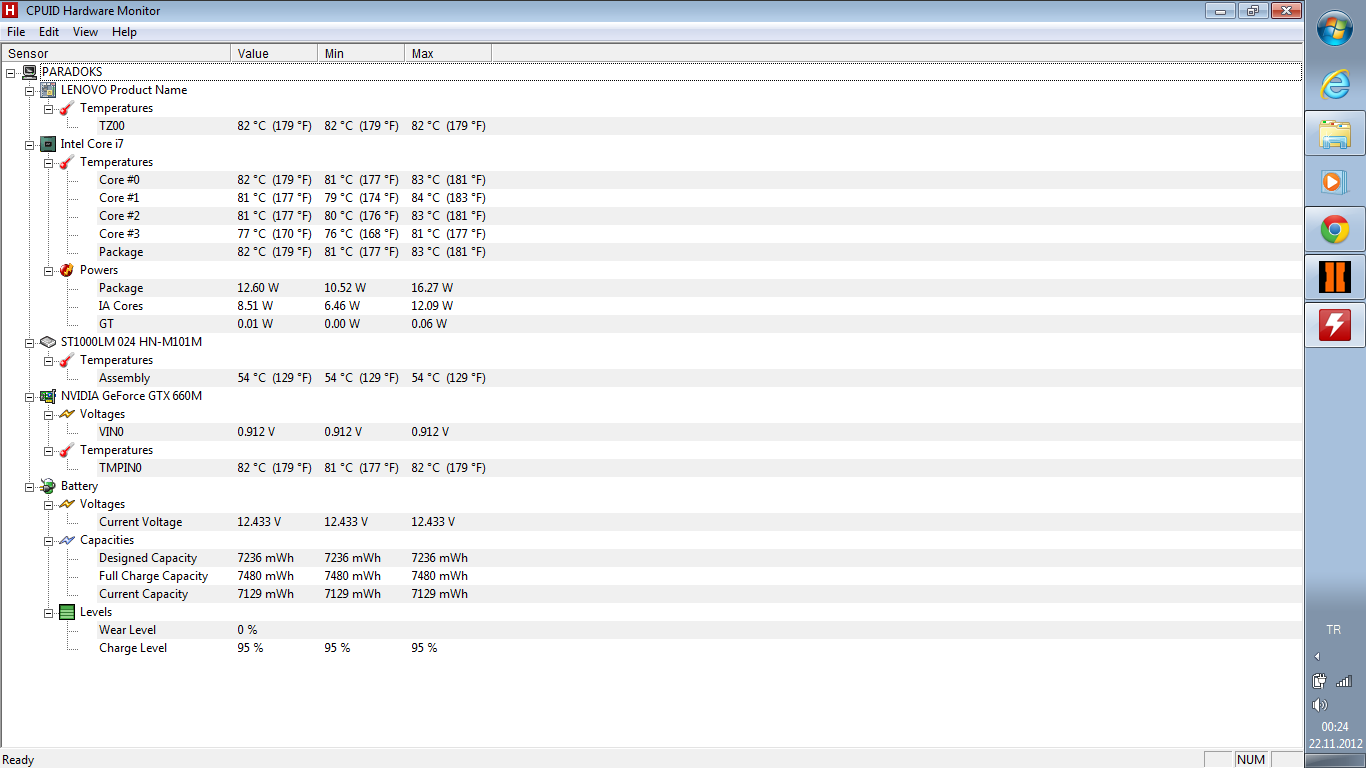The image size is (1366, 768).
Task: Launch Internet Explorer from taskbar
Action: [1335, 84]
